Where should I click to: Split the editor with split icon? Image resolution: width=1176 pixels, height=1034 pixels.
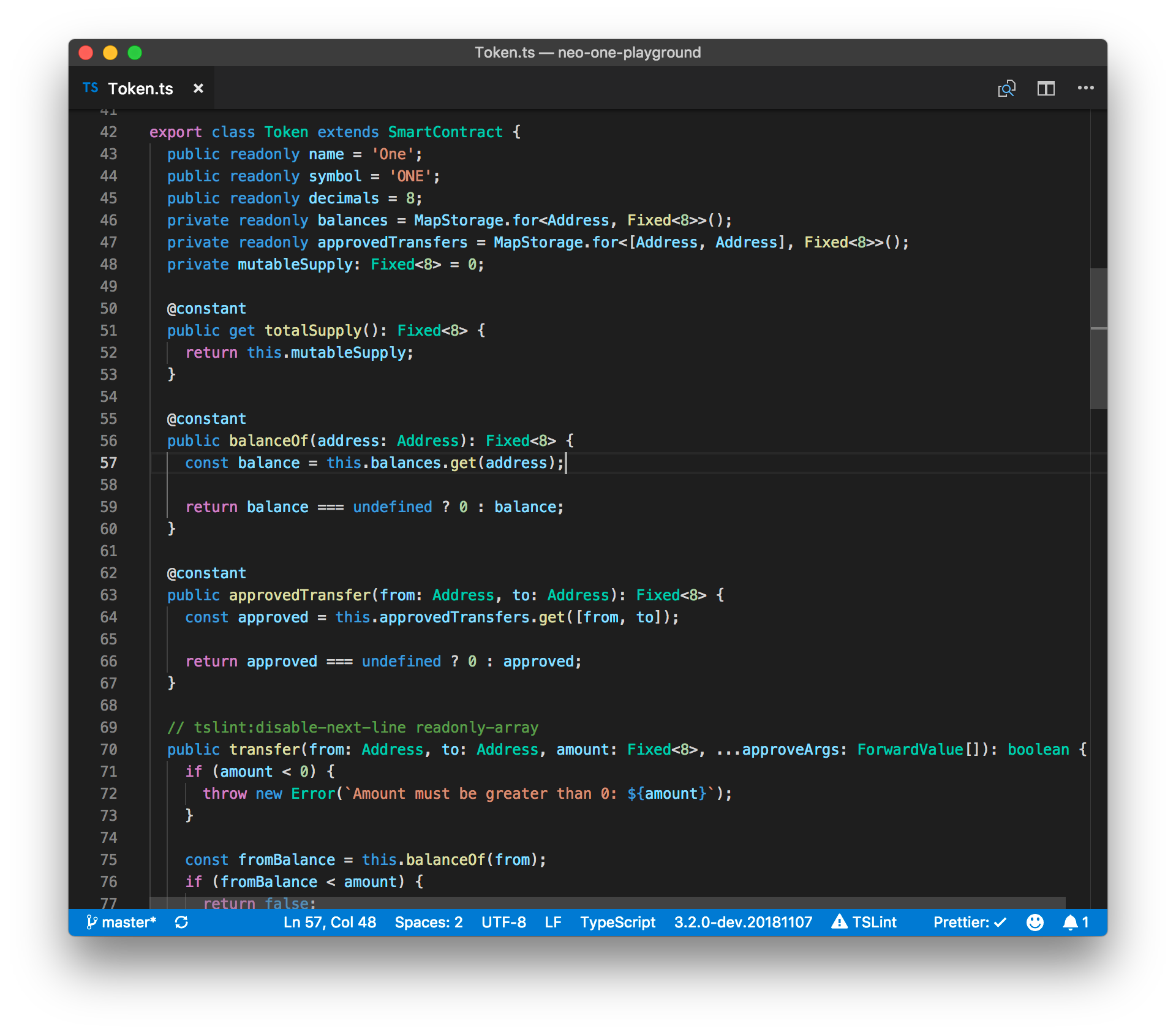pyautogui.click(x=1046, y=89)
